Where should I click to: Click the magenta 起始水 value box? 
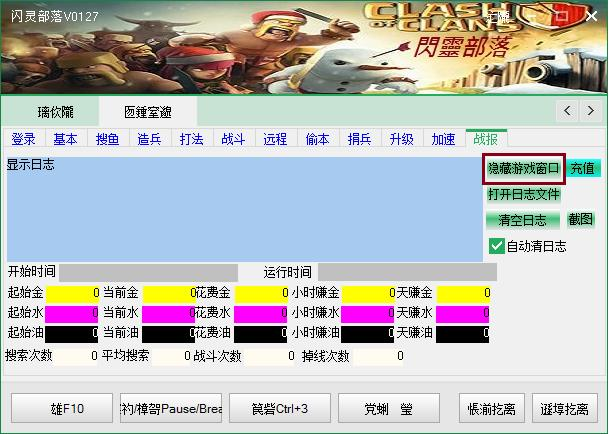(x=72, y=314)
